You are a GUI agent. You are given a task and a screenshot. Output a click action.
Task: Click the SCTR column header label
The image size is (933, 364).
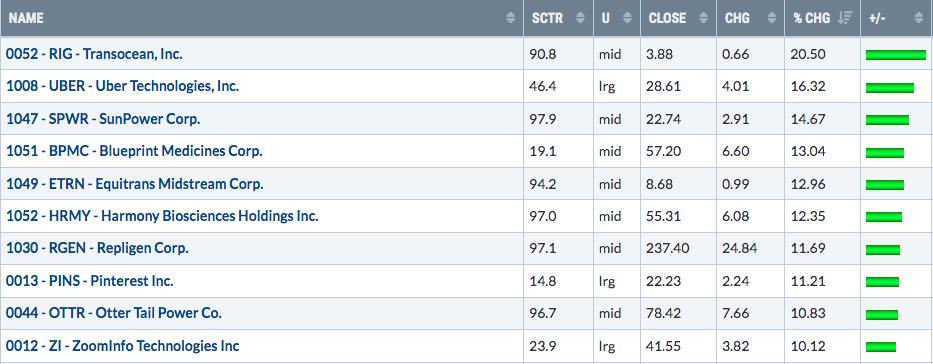click(547, 18)
